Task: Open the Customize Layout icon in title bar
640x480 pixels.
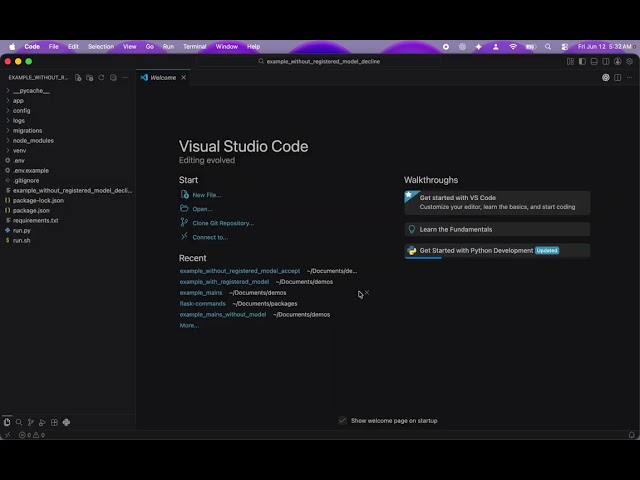Action: (570, 61)
